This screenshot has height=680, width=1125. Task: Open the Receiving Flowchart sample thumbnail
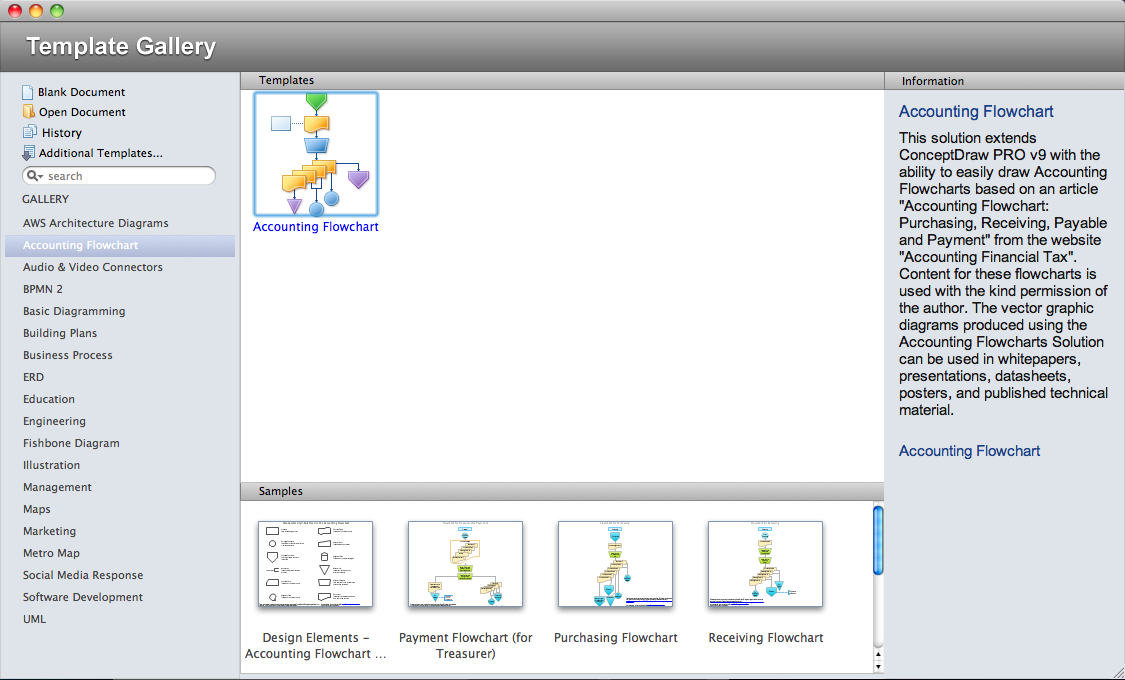(765, 564)
